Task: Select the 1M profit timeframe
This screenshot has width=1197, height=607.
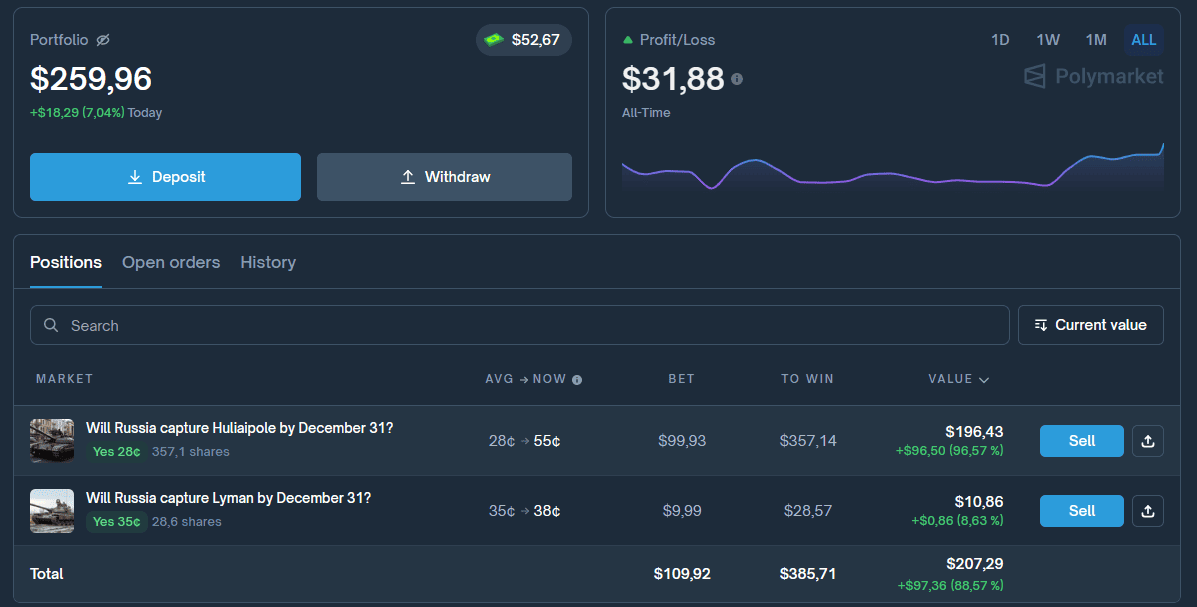Action: pos(1096,40)
